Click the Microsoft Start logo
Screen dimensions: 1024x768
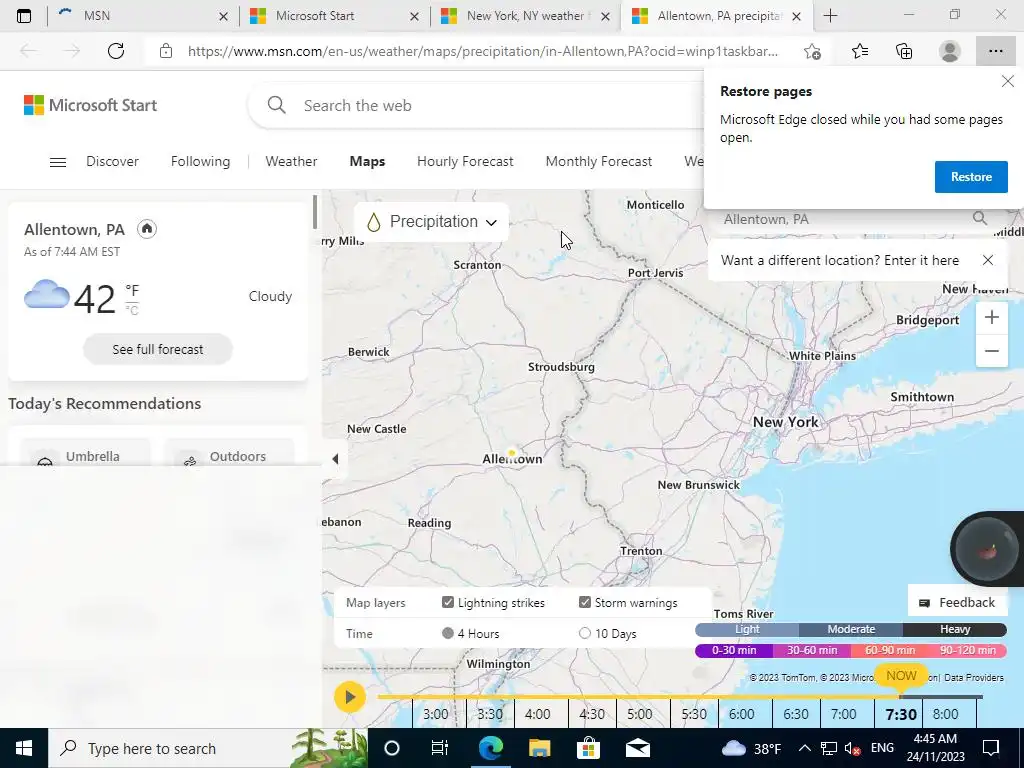[x=91, y=105]
